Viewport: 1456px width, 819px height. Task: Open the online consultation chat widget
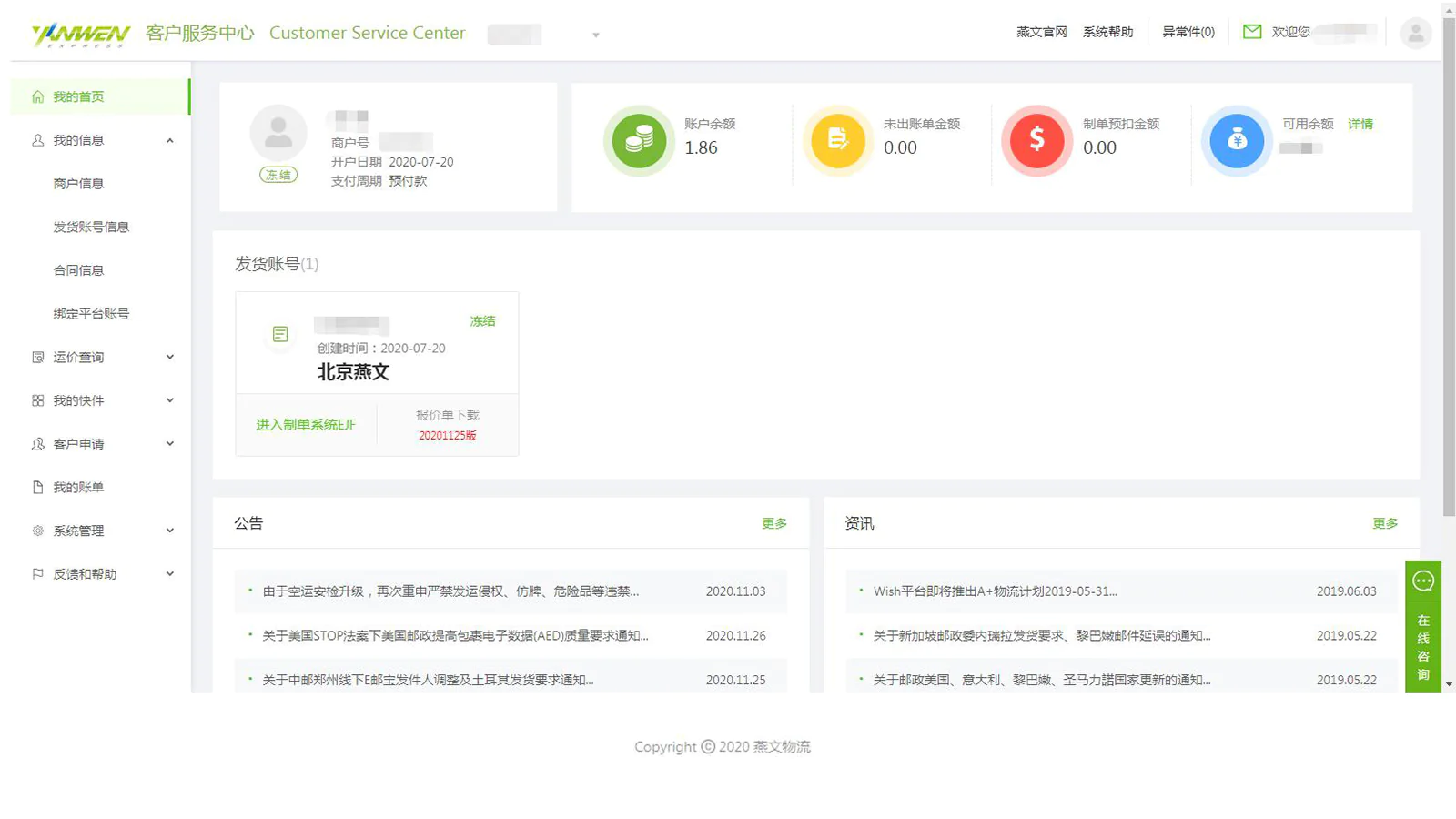click(x=1423, y=626)
